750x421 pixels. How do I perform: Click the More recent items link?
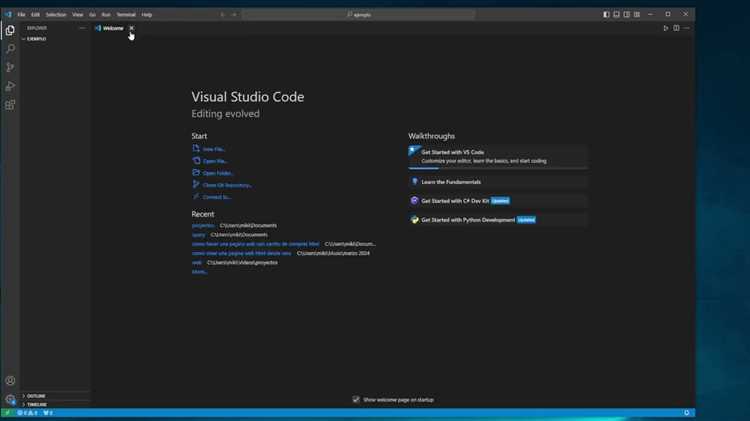pos(199,272)
